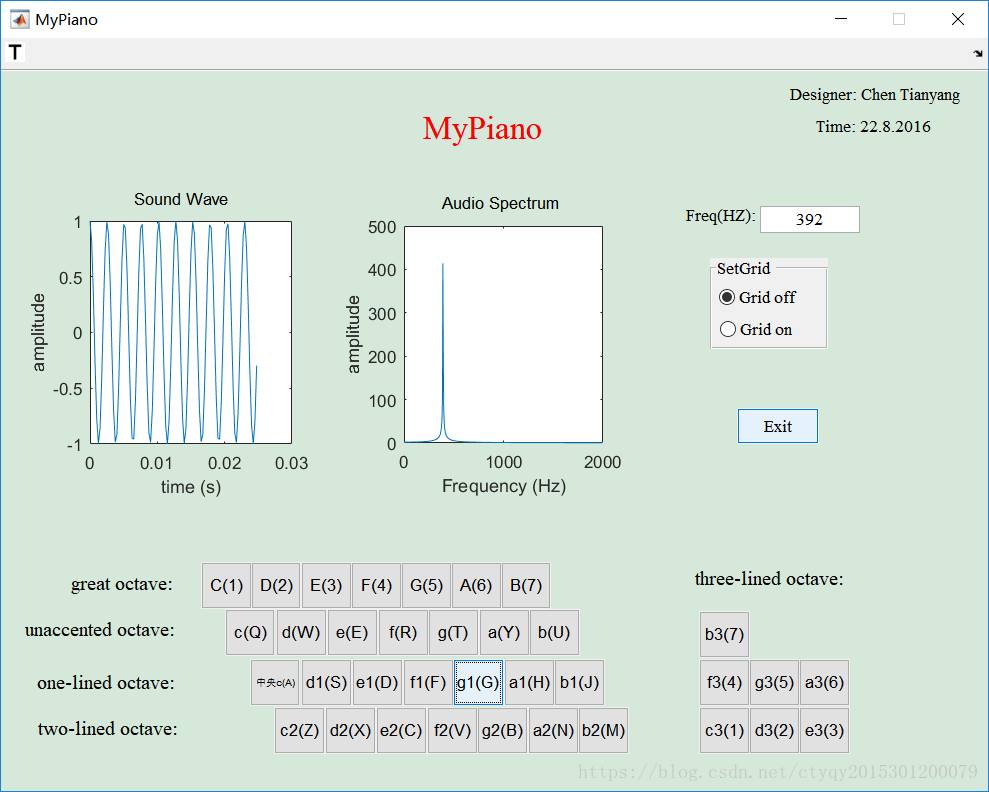This screenshot has width=989, height=792.
Task: Click the Freq(HZ) input field
Action: [x=809, y=219]
